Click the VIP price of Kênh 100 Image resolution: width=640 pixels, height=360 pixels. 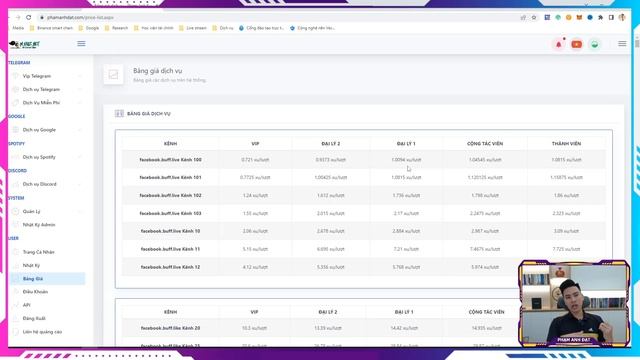(x=255, y=160)
